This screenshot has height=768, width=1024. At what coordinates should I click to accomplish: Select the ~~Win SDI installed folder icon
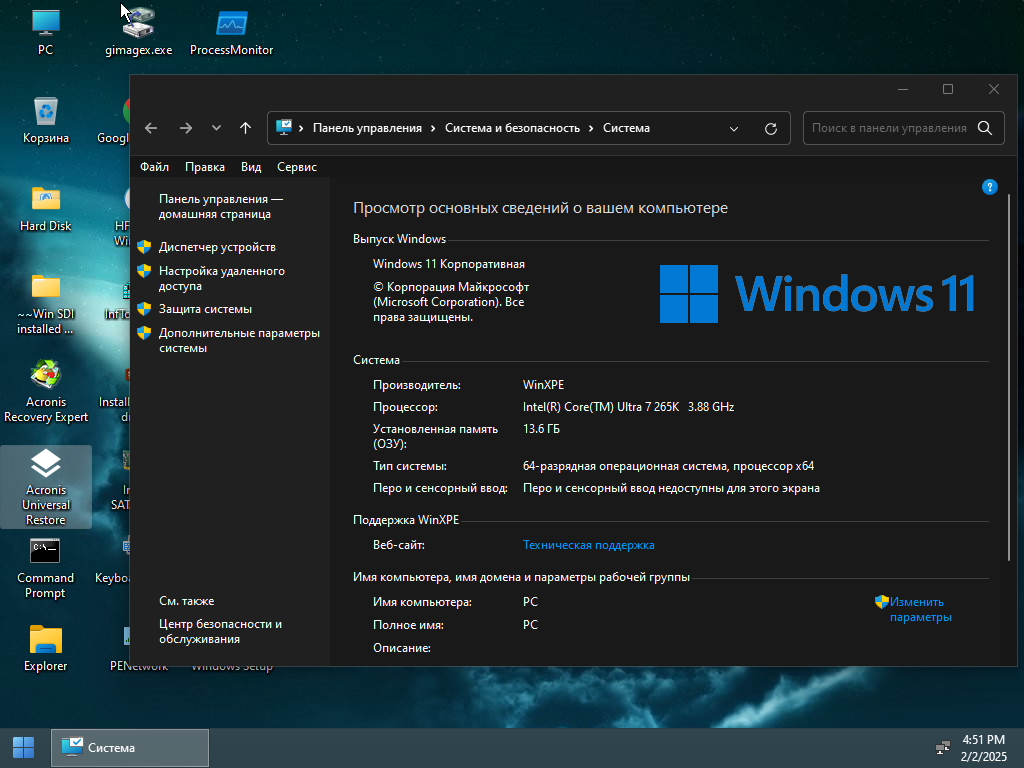[x=46, y=304]
